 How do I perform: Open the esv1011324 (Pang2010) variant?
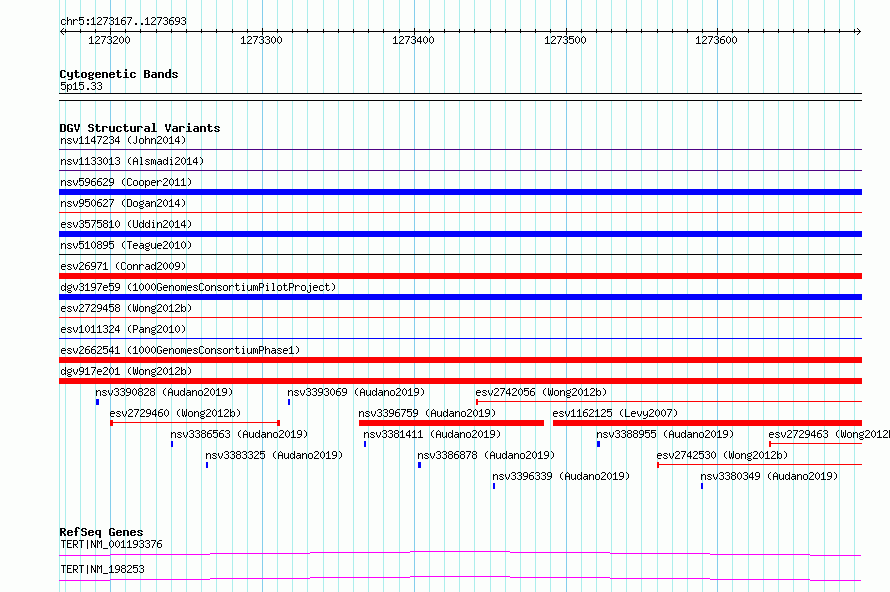pos(123,329)
